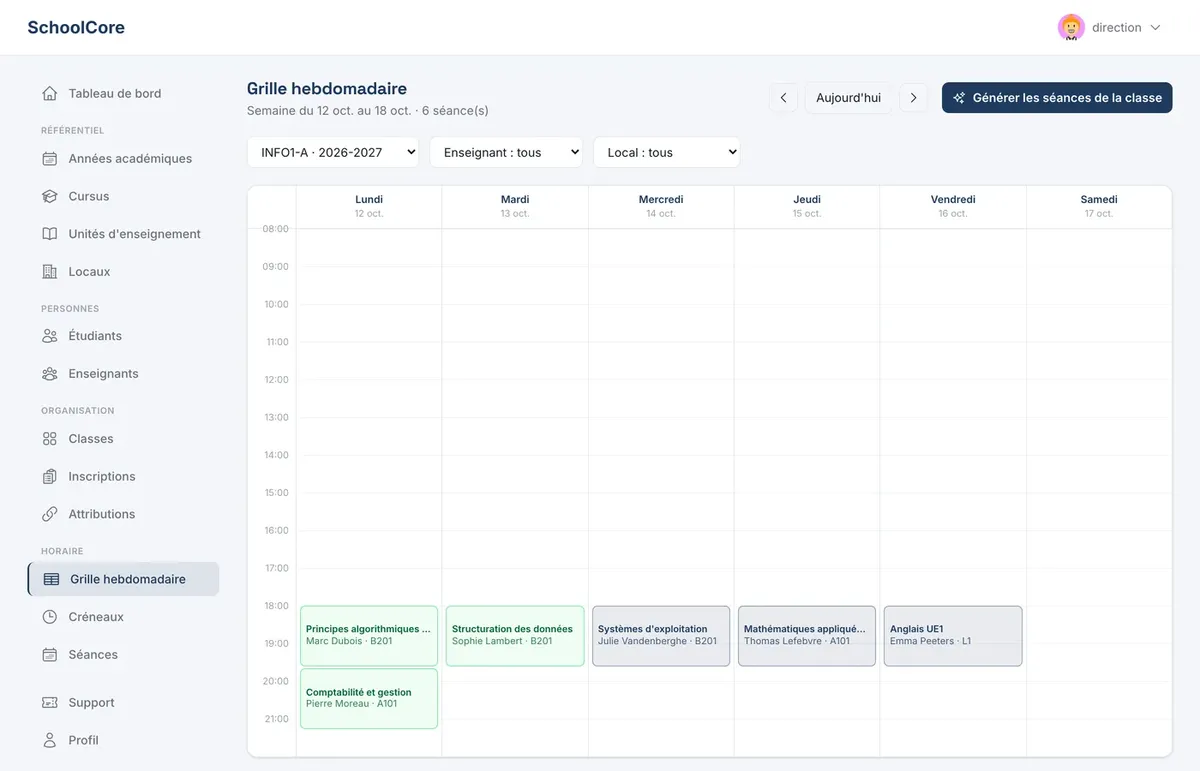Click the Support ticket icon

[x=50, y=703]
